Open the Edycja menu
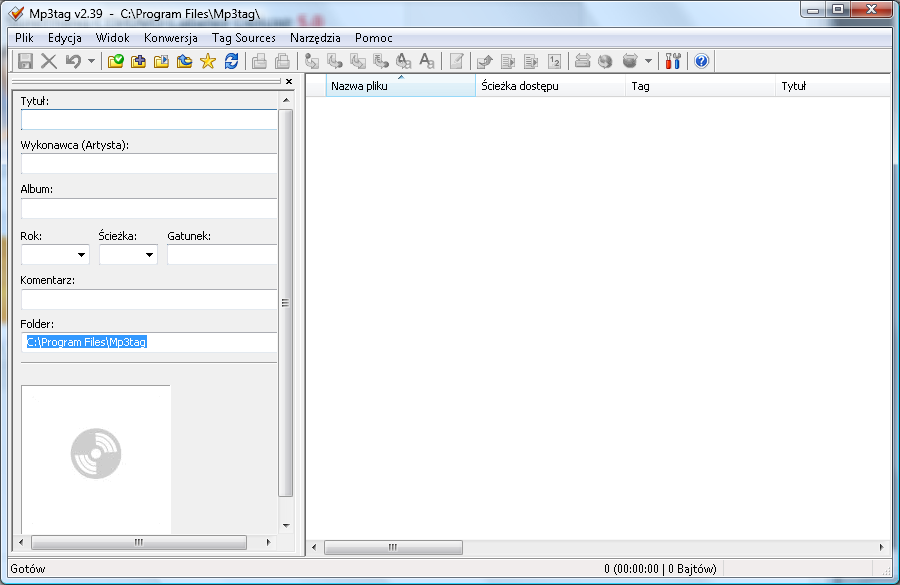The image size is (900, 585). pos(65,38)
